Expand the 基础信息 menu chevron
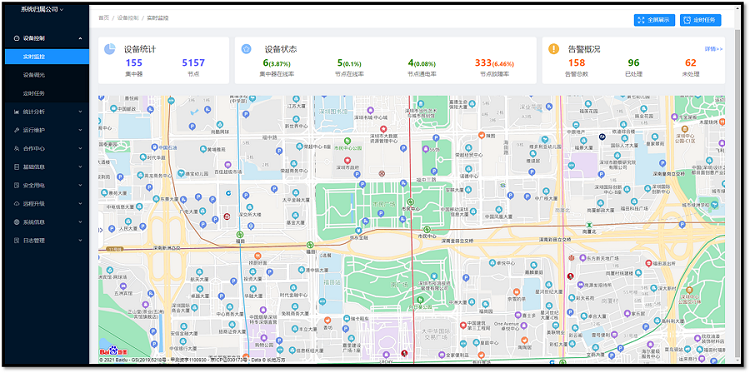 pos(80,167)
